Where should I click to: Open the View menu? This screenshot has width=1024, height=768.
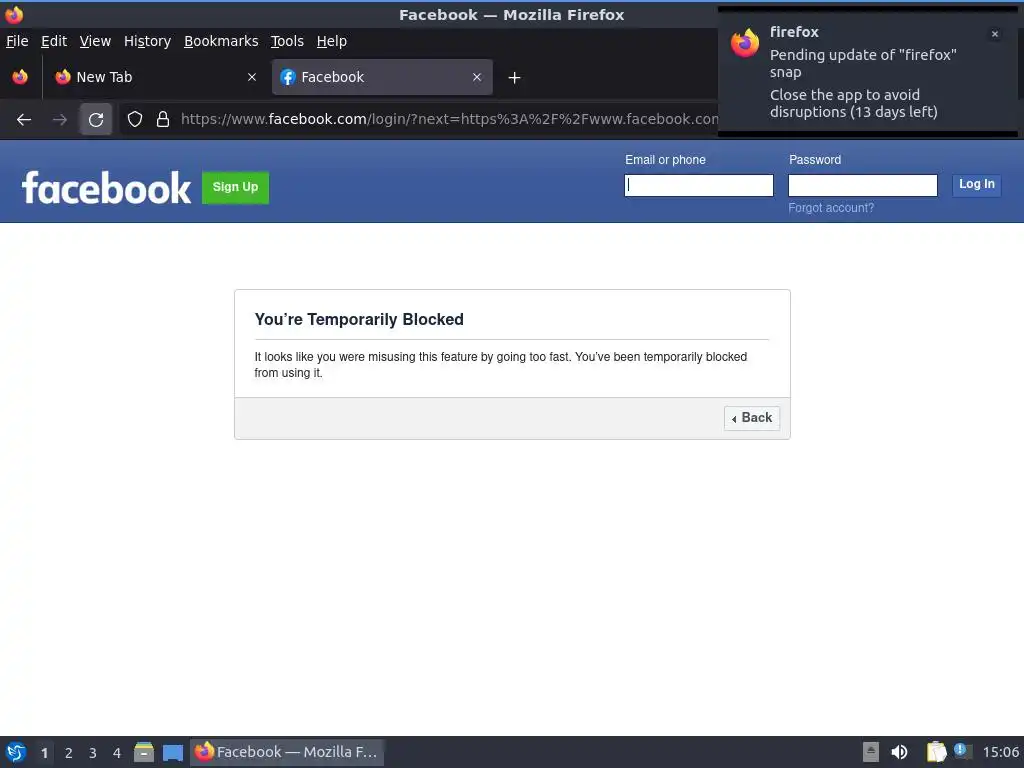pos(95,41)
